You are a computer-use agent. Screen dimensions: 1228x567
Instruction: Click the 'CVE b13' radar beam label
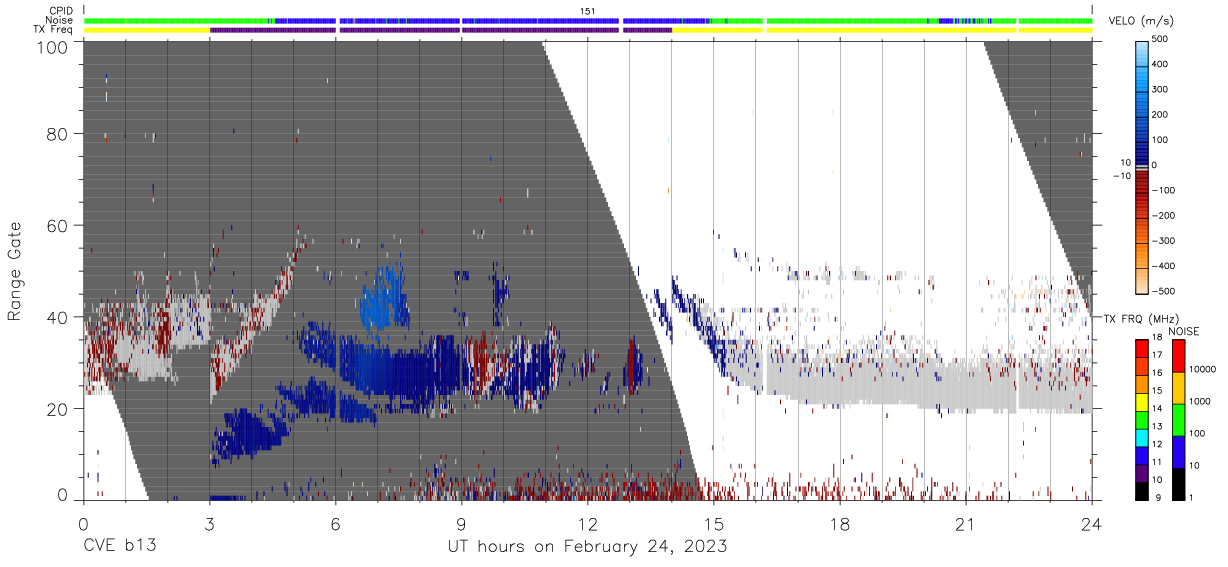[x=119, y=547]
